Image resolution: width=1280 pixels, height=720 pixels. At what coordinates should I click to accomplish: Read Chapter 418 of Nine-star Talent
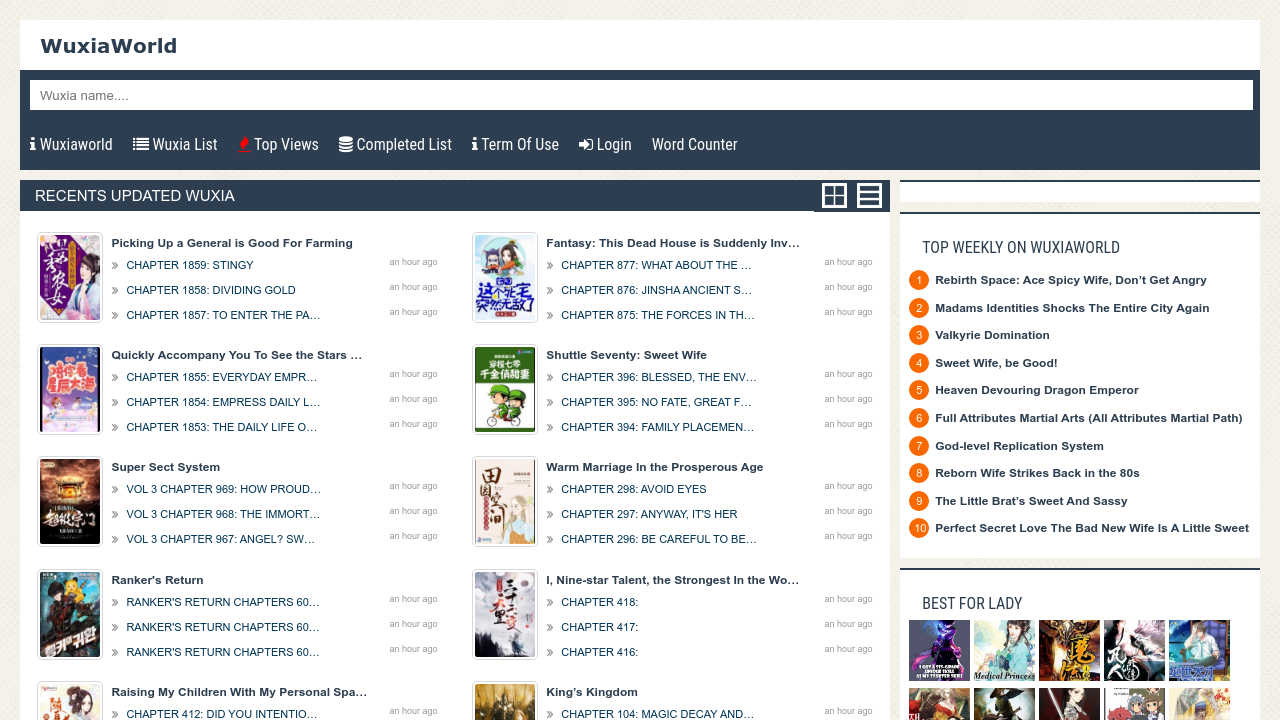coord(599,602)
